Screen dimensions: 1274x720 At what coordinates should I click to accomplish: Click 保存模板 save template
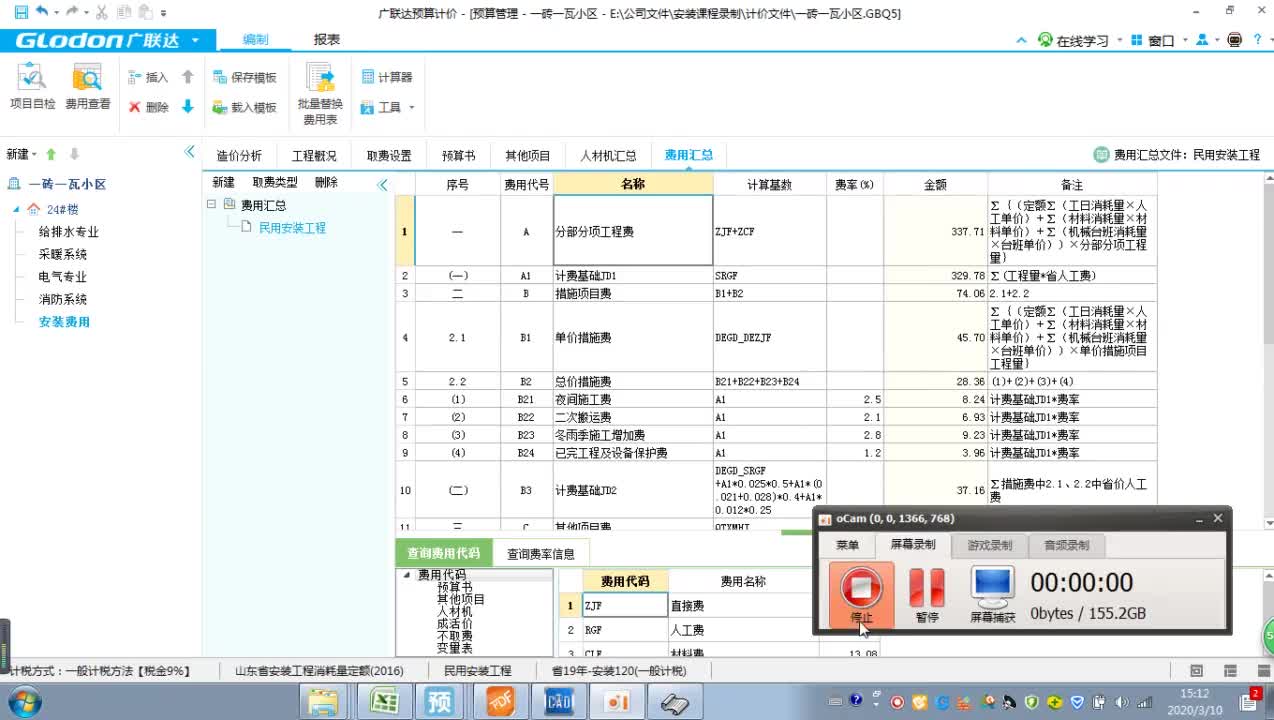tap(245, 77)
